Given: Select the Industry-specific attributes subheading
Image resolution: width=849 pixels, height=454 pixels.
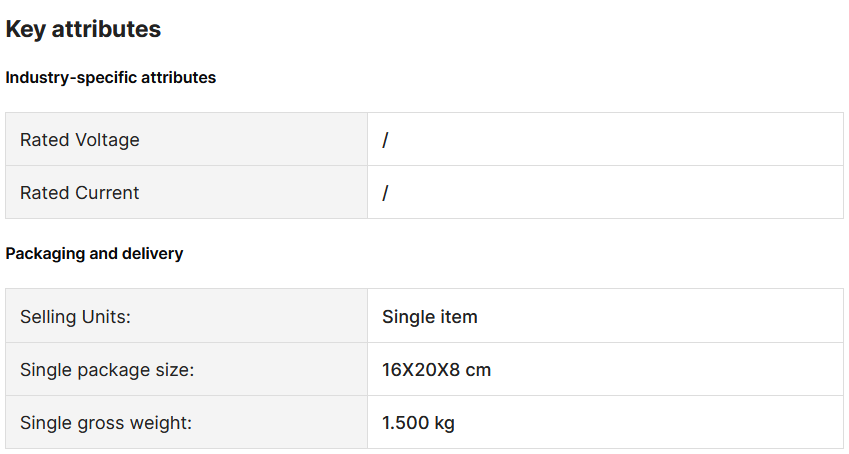Looking at the screenshot, I should point(110,78).
